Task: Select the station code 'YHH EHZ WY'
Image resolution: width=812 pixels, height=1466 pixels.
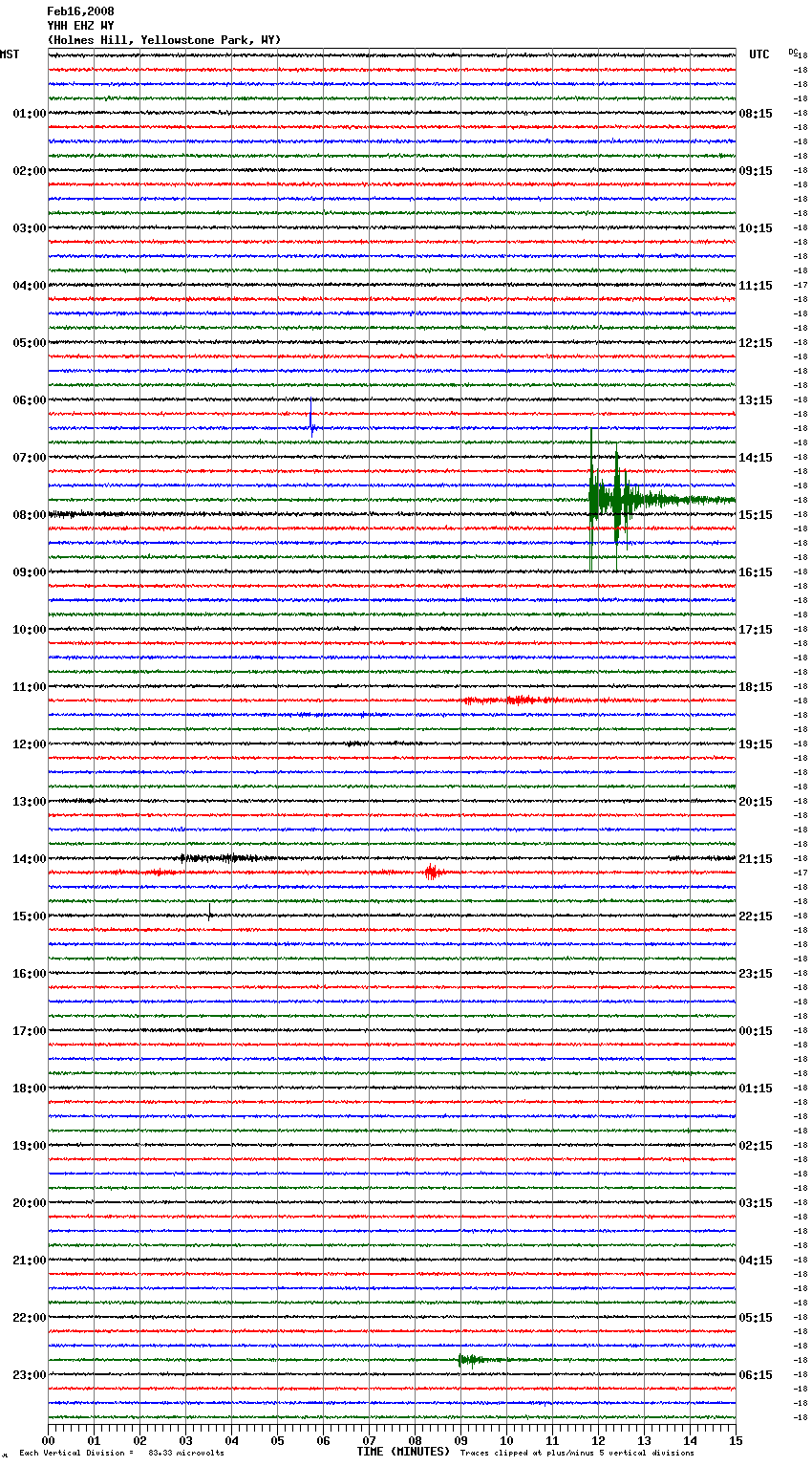Action: pos(80,26)
